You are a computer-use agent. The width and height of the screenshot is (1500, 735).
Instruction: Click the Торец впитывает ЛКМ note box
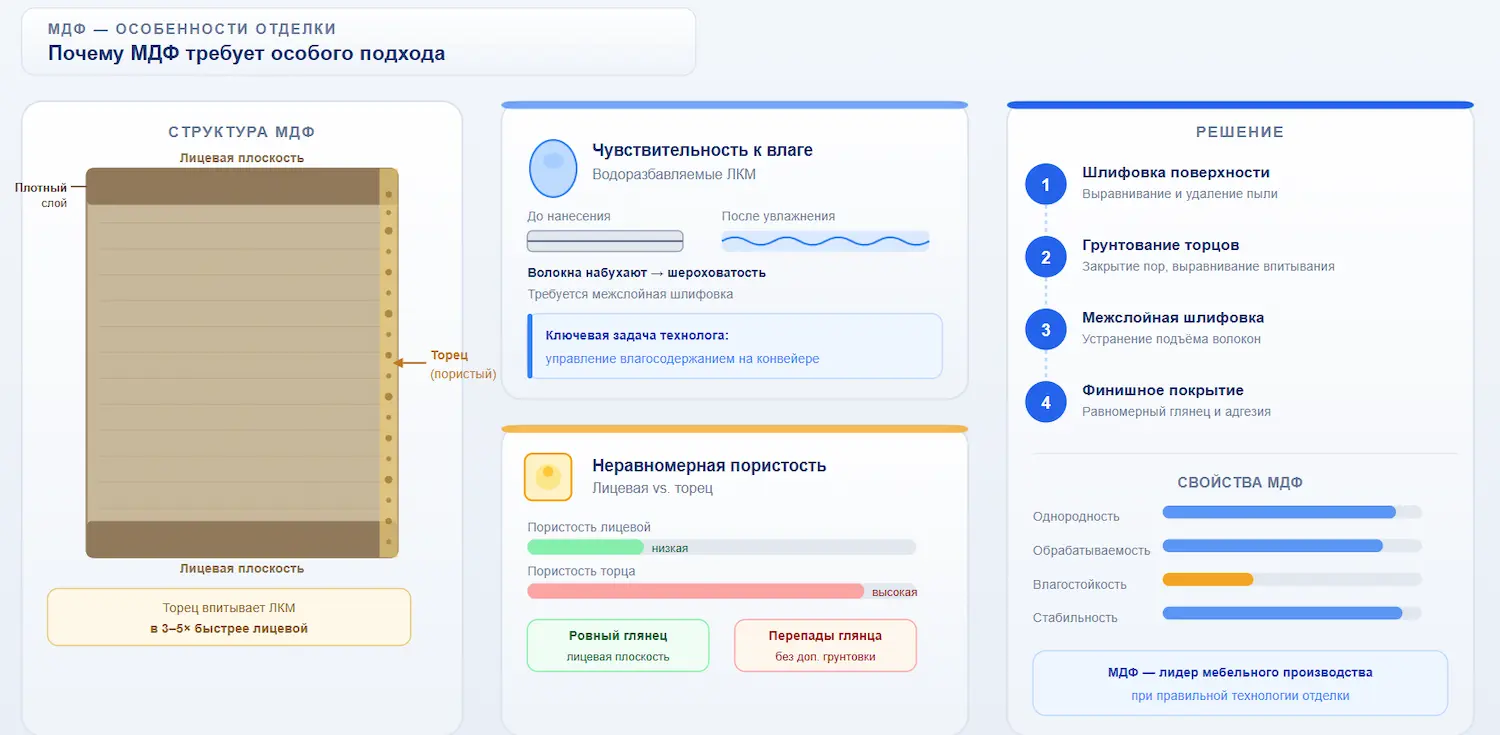[x=229, y=617]
